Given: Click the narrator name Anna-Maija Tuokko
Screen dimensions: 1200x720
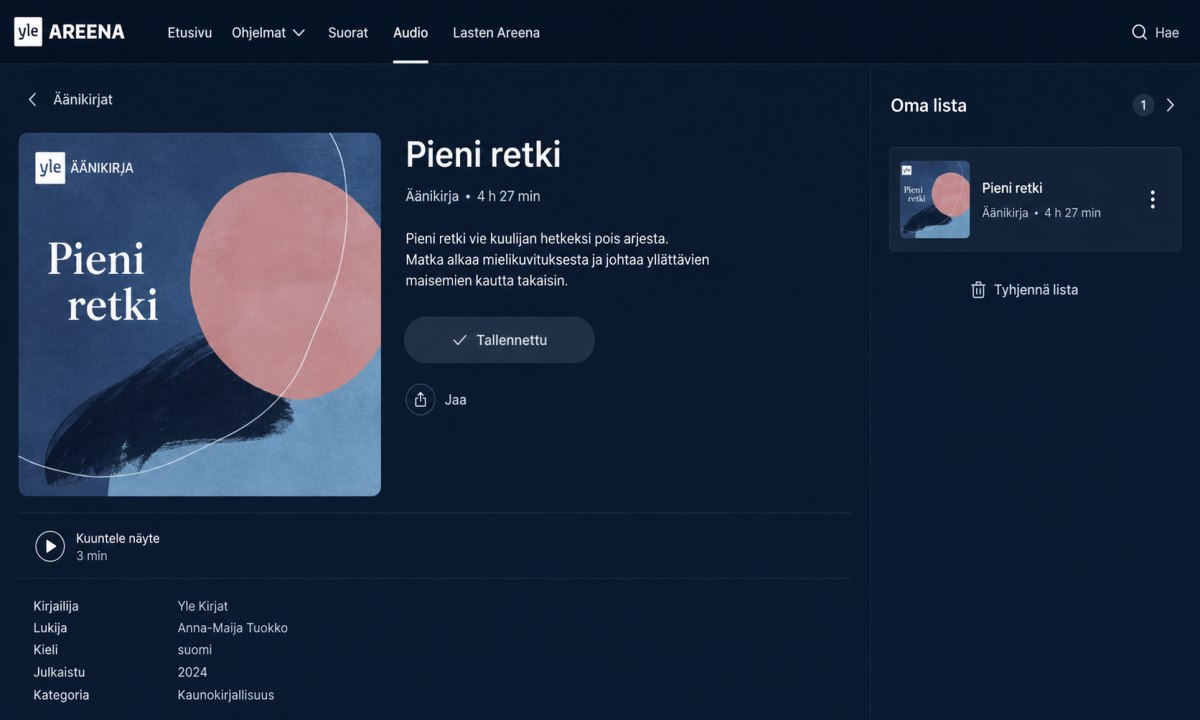Looking at the screenshot, I should [x=233, y=628].
